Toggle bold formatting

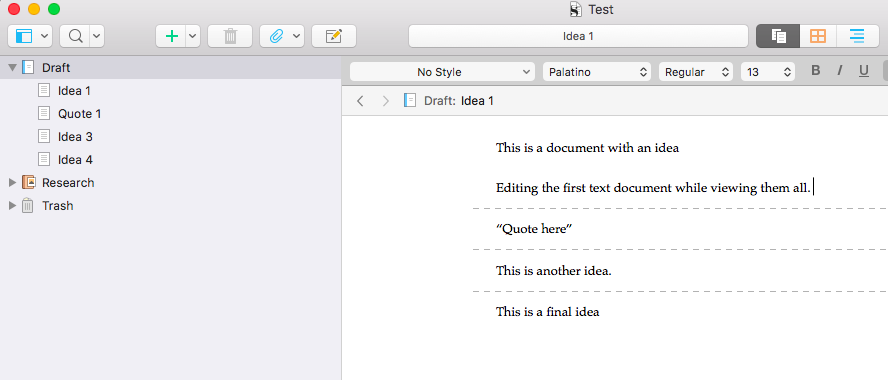click(x=816, y=71)
